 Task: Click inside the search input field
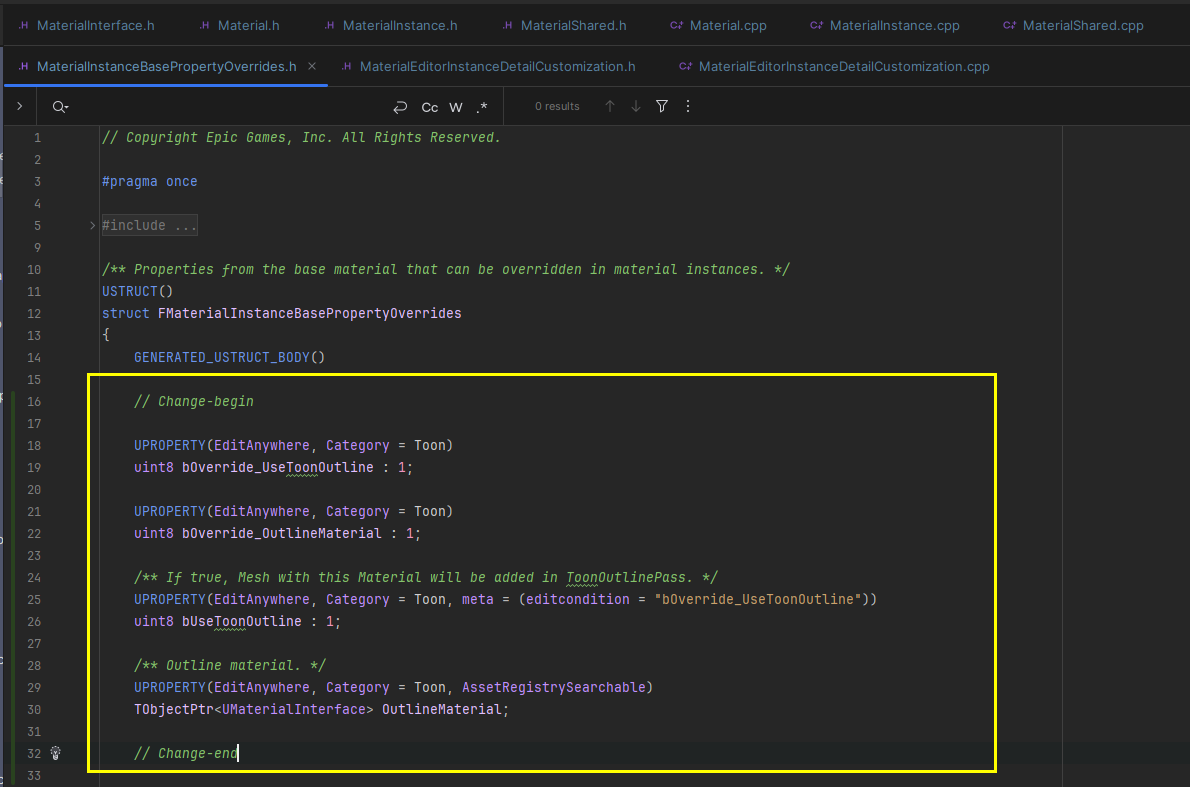coord(200,106)
